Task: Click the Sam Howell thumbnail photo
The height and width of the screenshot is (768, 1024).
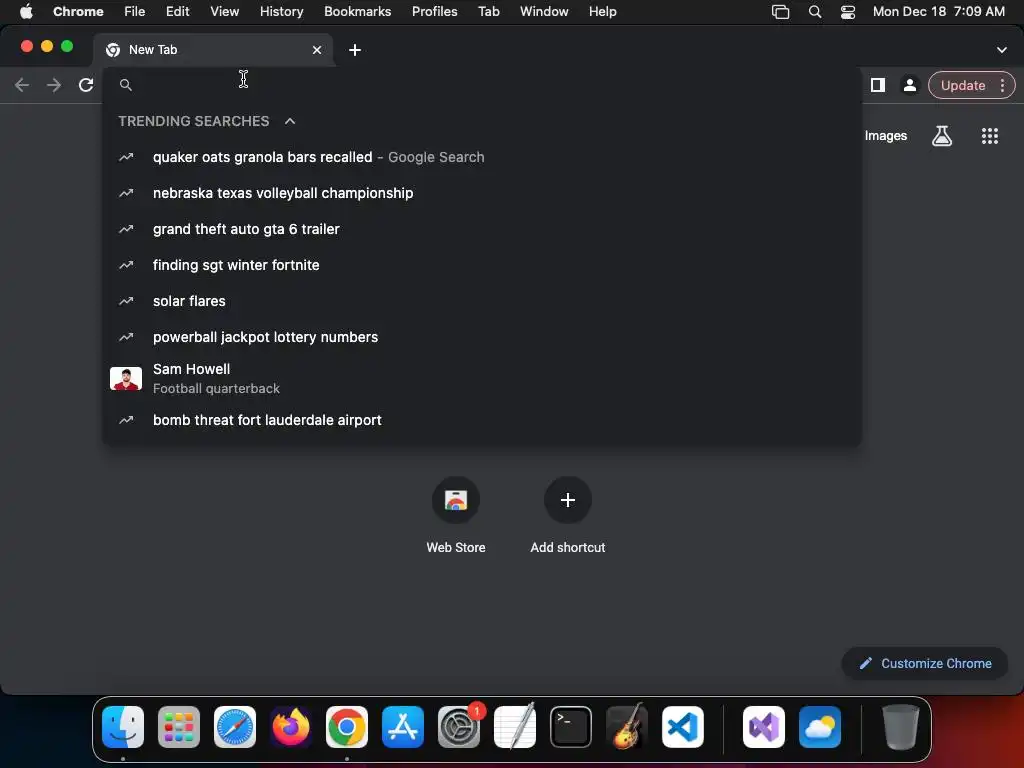Action: [126, 379]
